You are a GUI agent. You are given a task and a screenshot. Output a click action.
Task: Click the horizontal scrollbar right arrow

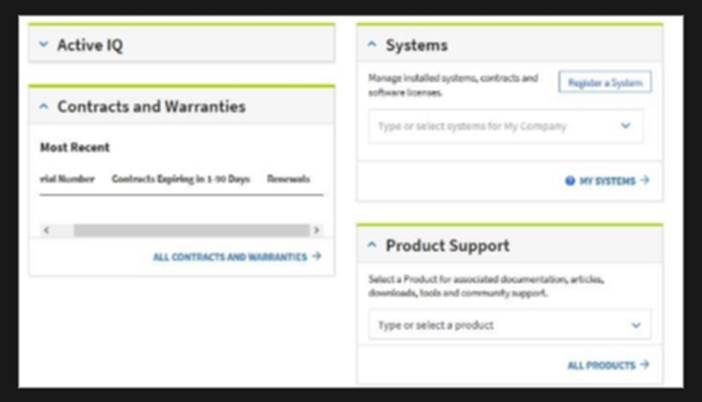click(317, 230)
